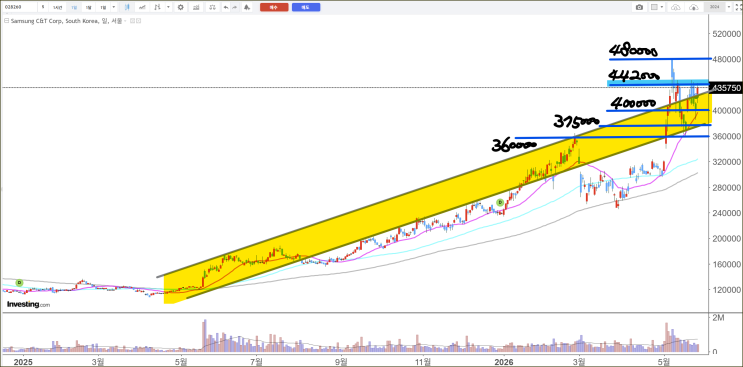Open chart settings via gear icon
This screenshot has width=743, height=367.
point(181,7)
